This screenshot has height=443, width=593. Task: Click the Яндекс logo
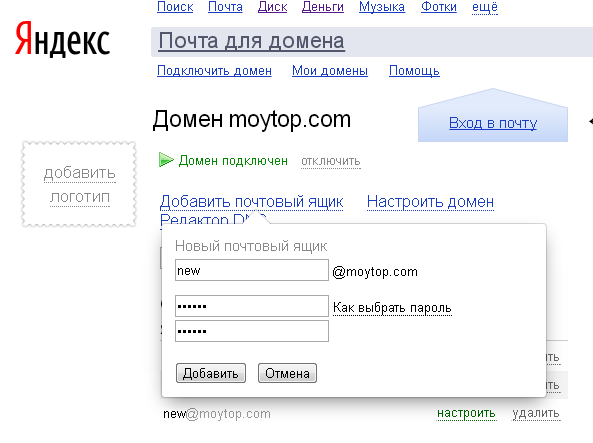click(x=62, y=39)
